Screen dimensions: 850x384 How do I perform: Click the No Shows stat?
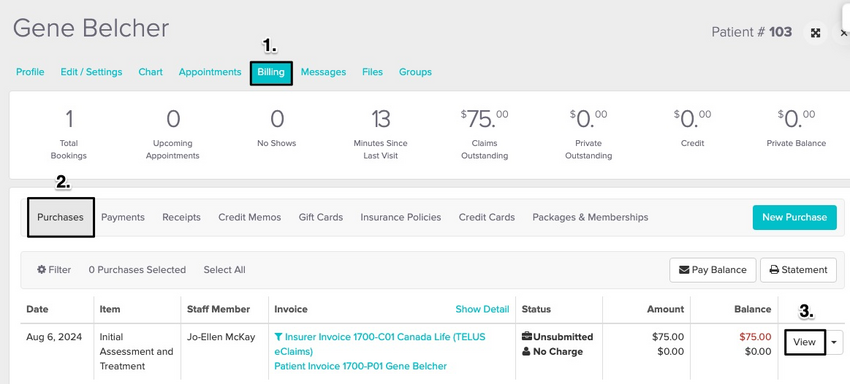point(276,128)
